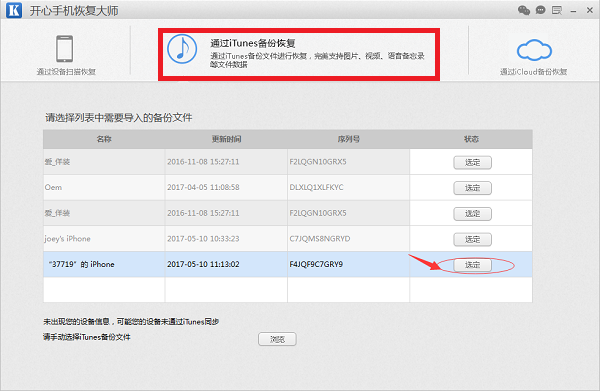Click the 请手动选择iTunes备份文件 text

[87, 337]
